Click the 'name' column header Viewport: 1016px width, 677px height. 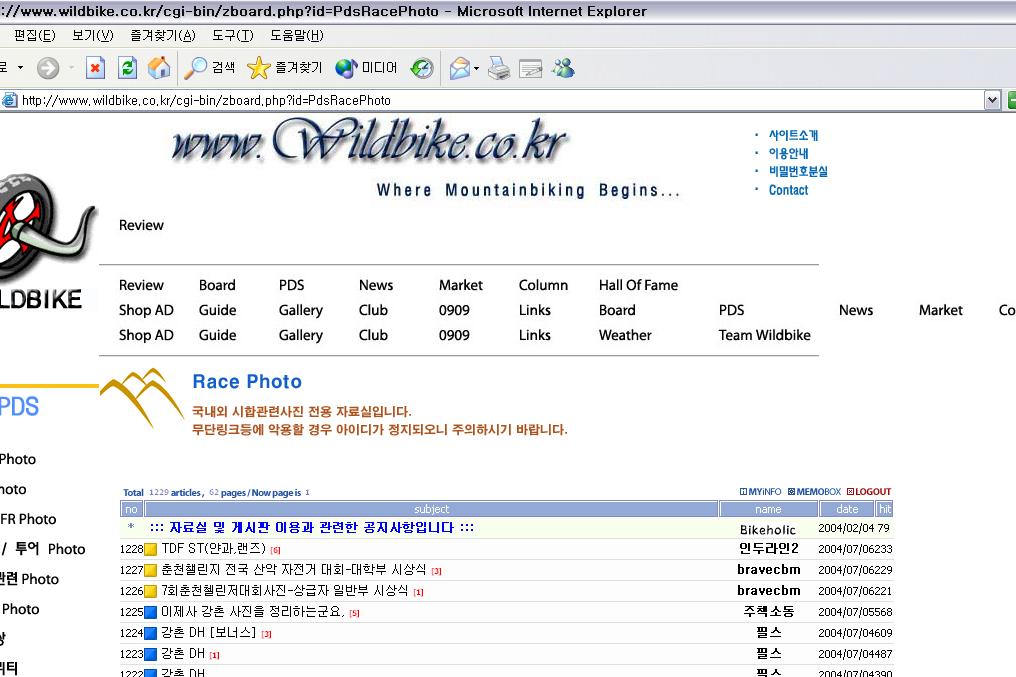768,509
